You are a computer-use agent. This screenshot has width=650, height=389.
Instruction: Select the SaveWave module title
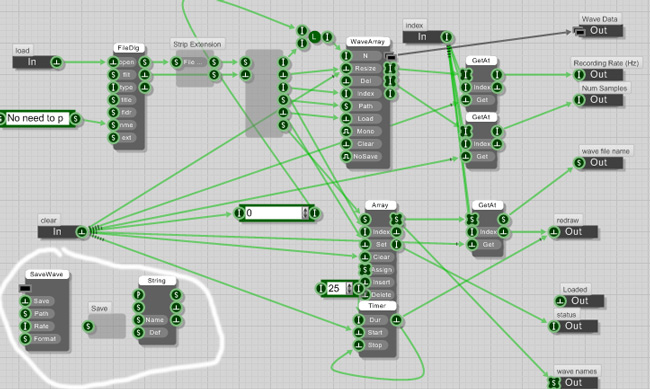point(47,274)
